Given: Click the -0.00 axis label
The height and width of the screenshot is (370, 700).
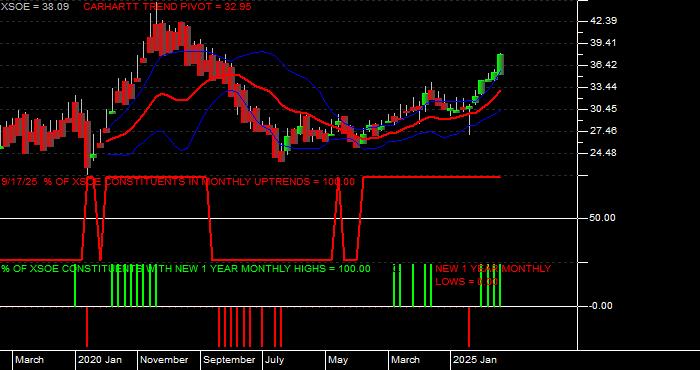Looking at the screenshot, I should click(600, 306).
